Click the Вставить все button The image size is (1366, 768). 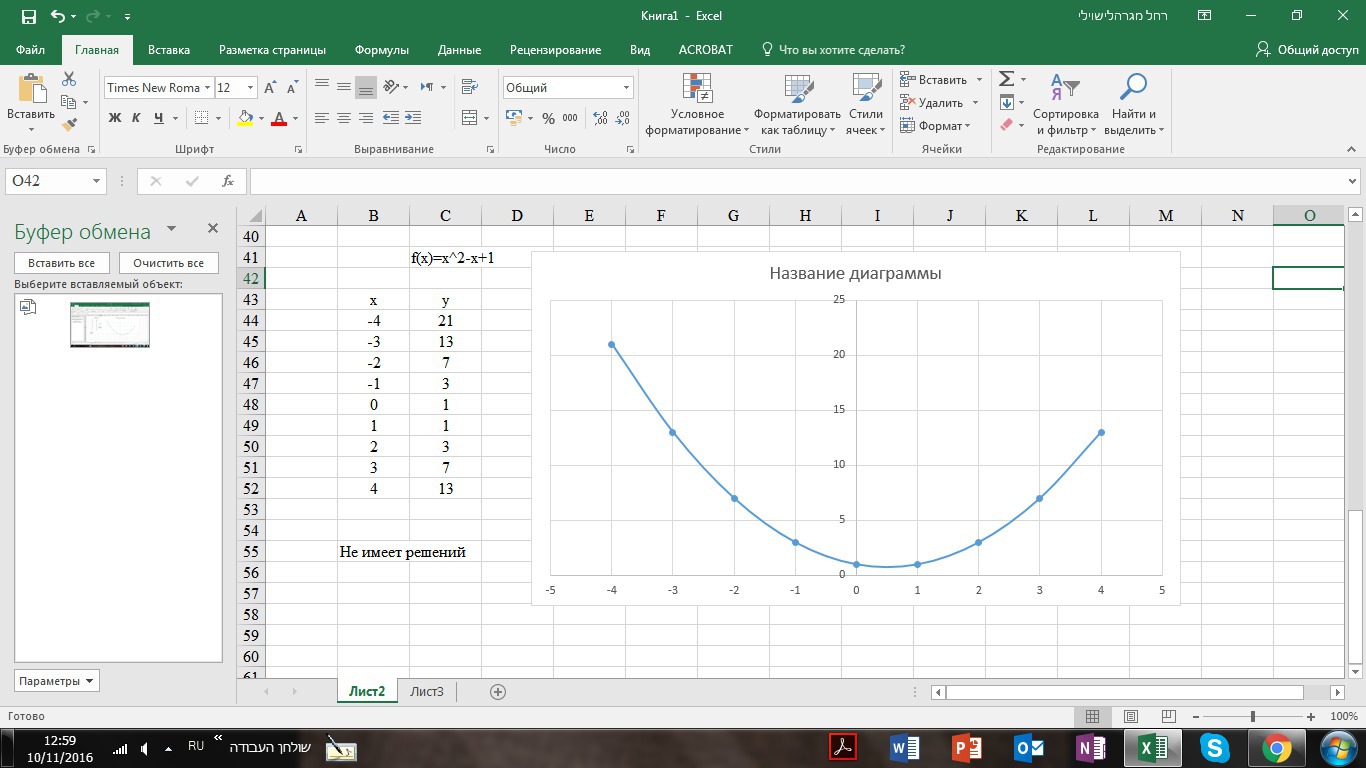[62, 263]
